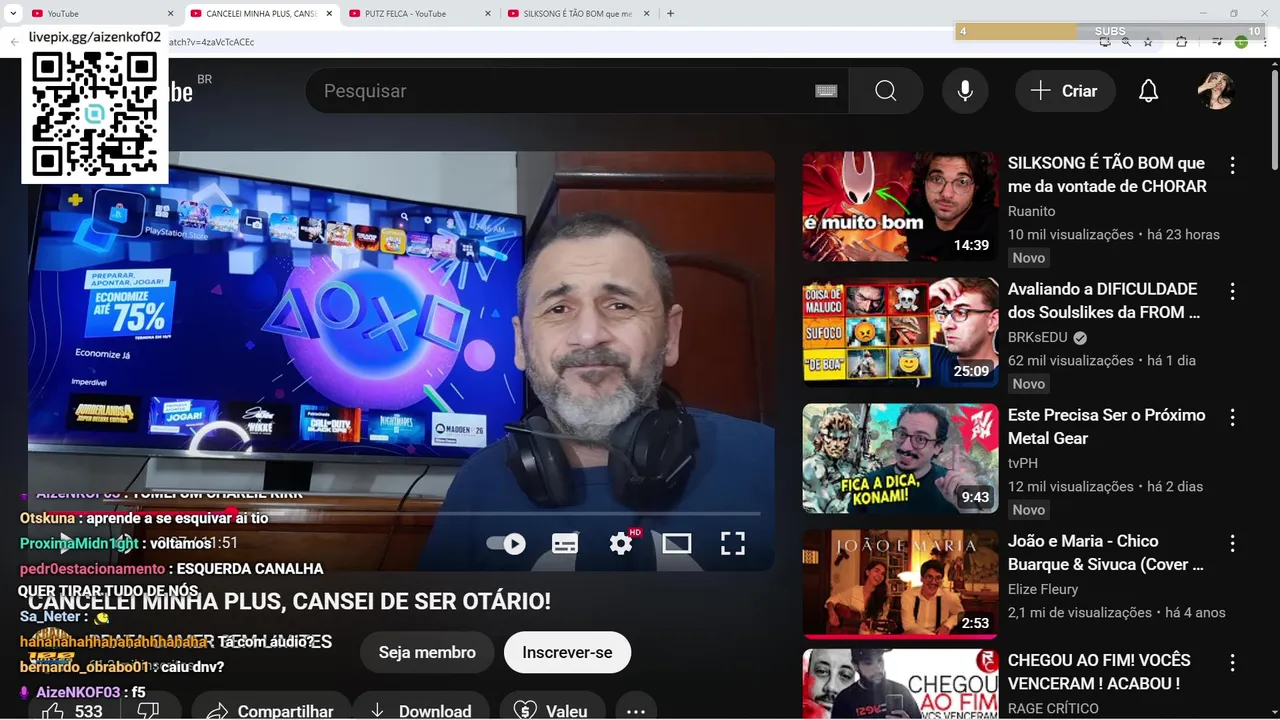Close the SILKSONG É TÃO BOM tab
Screen dimensions: 1280x720
646,13
